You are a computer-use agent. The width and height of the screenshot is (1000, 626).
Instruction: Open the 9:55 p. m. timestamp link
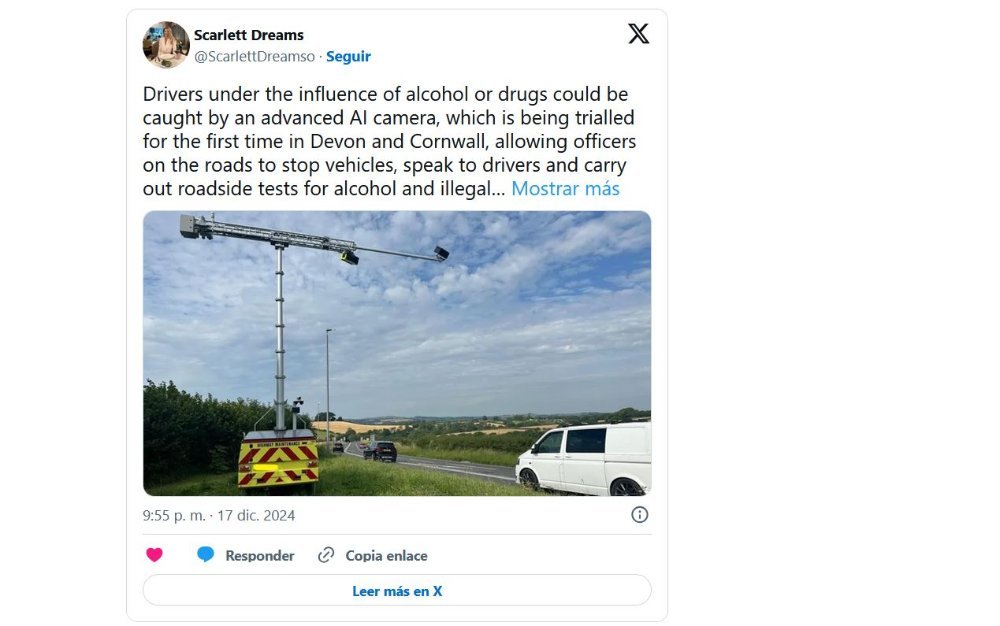[x=173, y=515]
